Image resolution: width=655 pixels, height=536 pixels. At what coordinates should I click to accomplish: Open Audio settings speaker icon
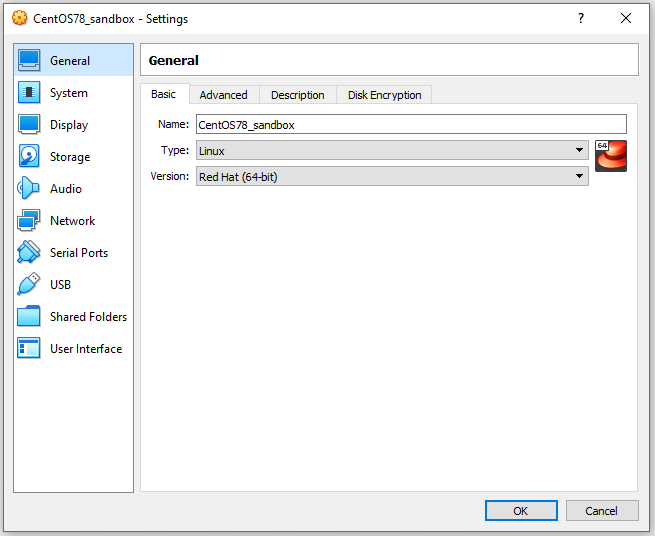click(29, 189)
